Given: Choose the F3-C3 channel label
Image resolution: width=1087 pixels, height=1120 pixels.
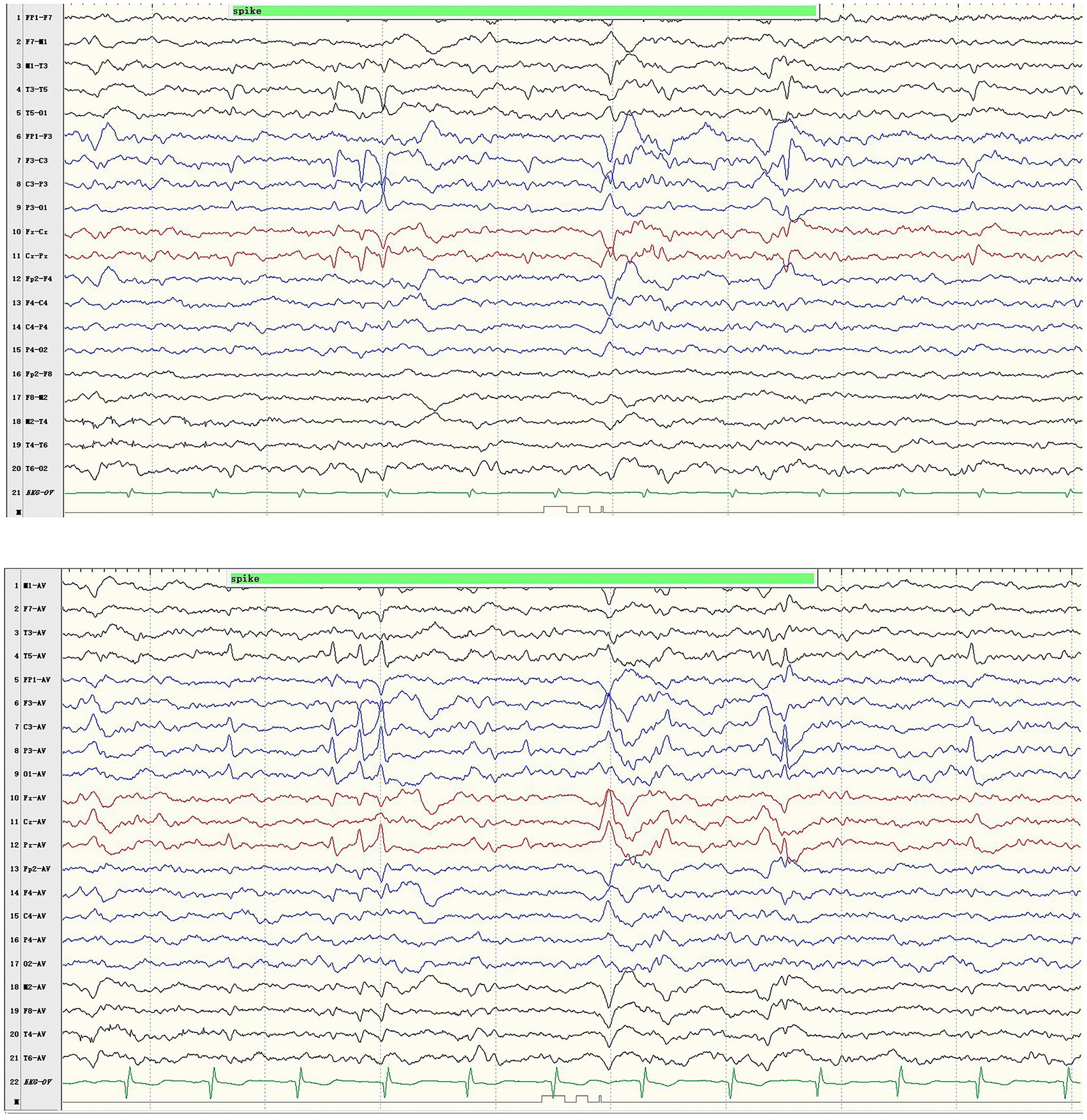Looking at the screenshot, I should [x=37, y=161].
